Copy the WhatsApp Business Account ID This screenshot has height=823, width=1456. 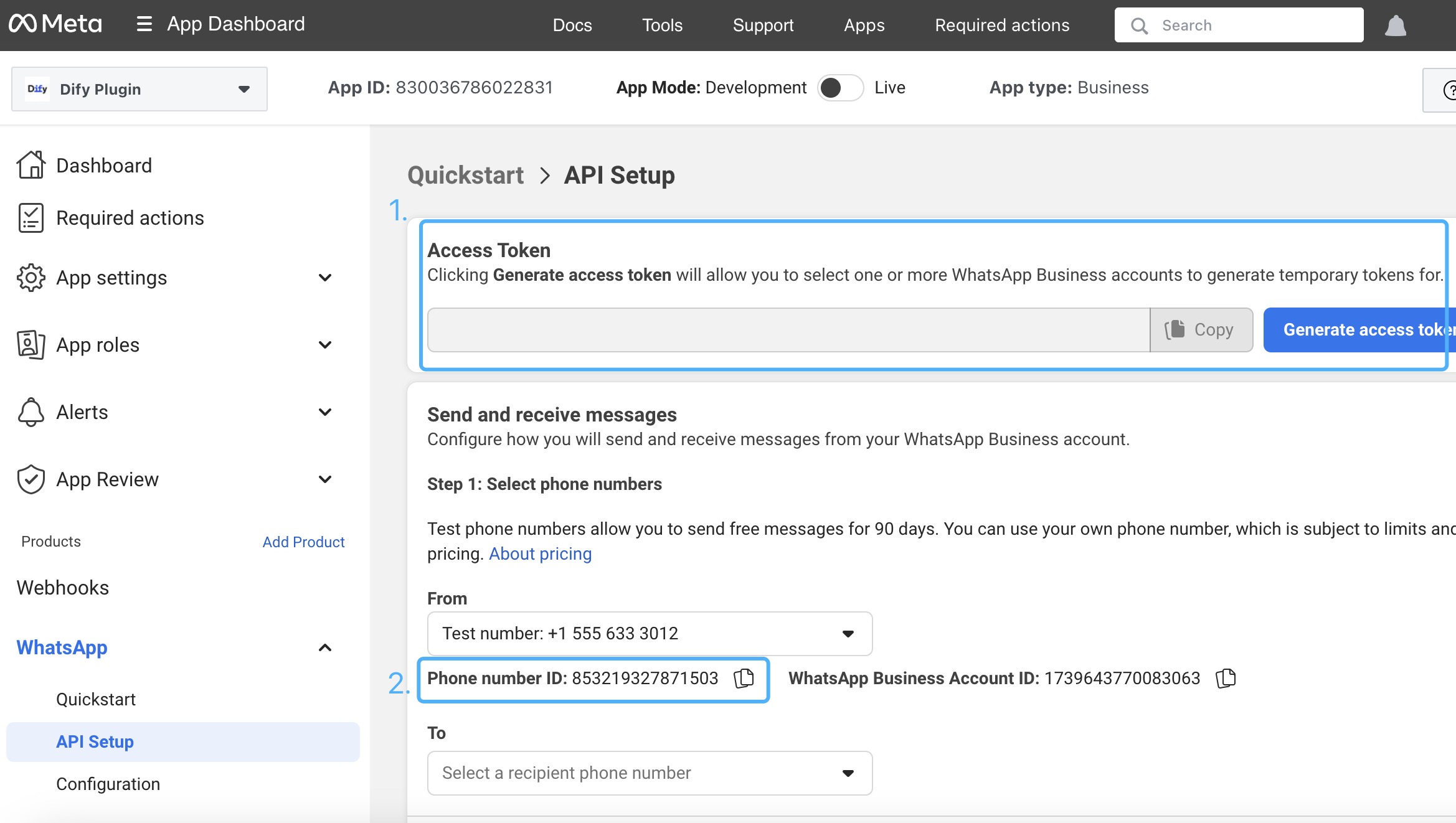[x=1226, y=678]
